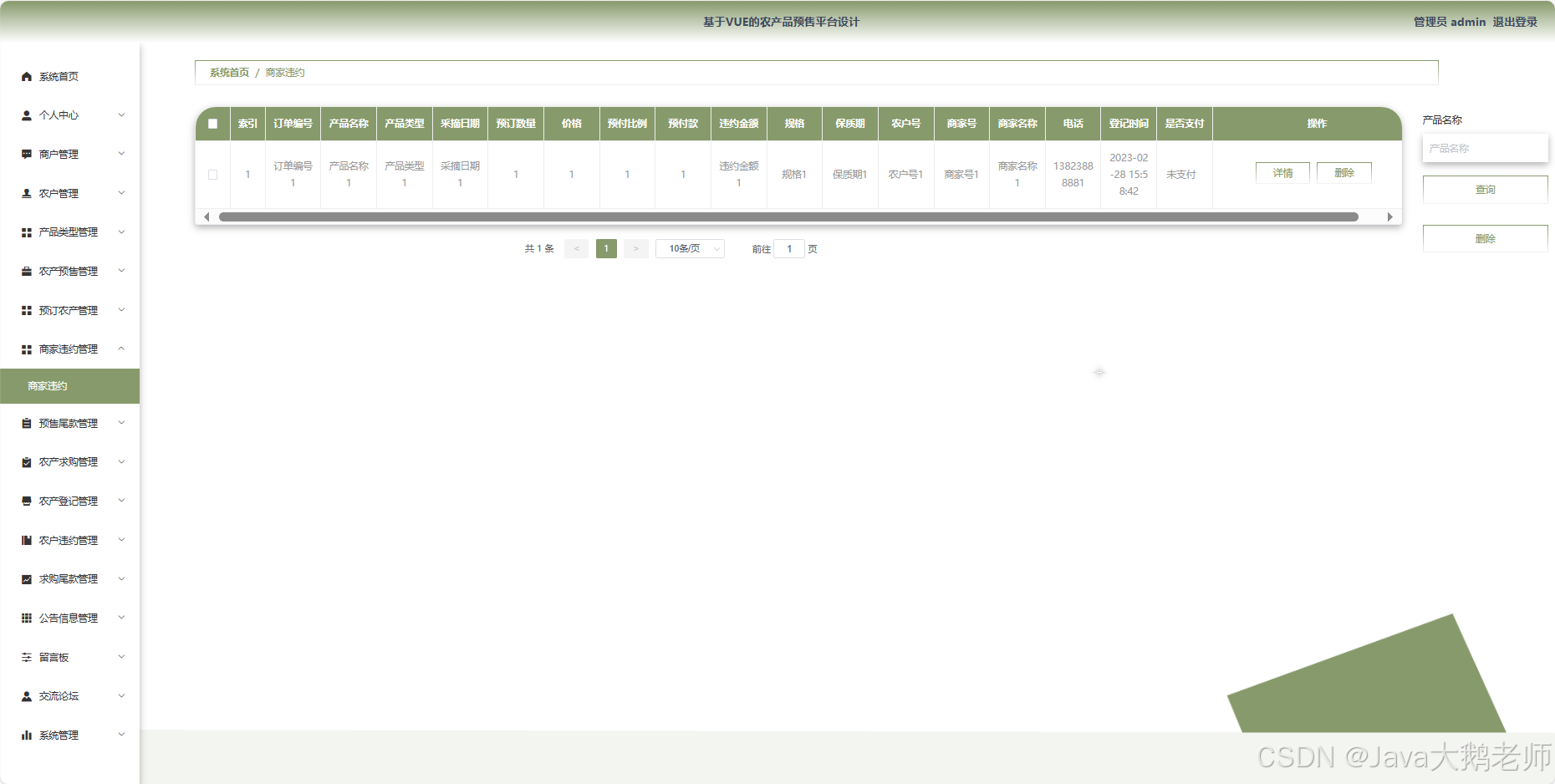Click the bar chart icon beside 系统管理
Viewport: 1555px width, 784px height.
click(27, 736)
